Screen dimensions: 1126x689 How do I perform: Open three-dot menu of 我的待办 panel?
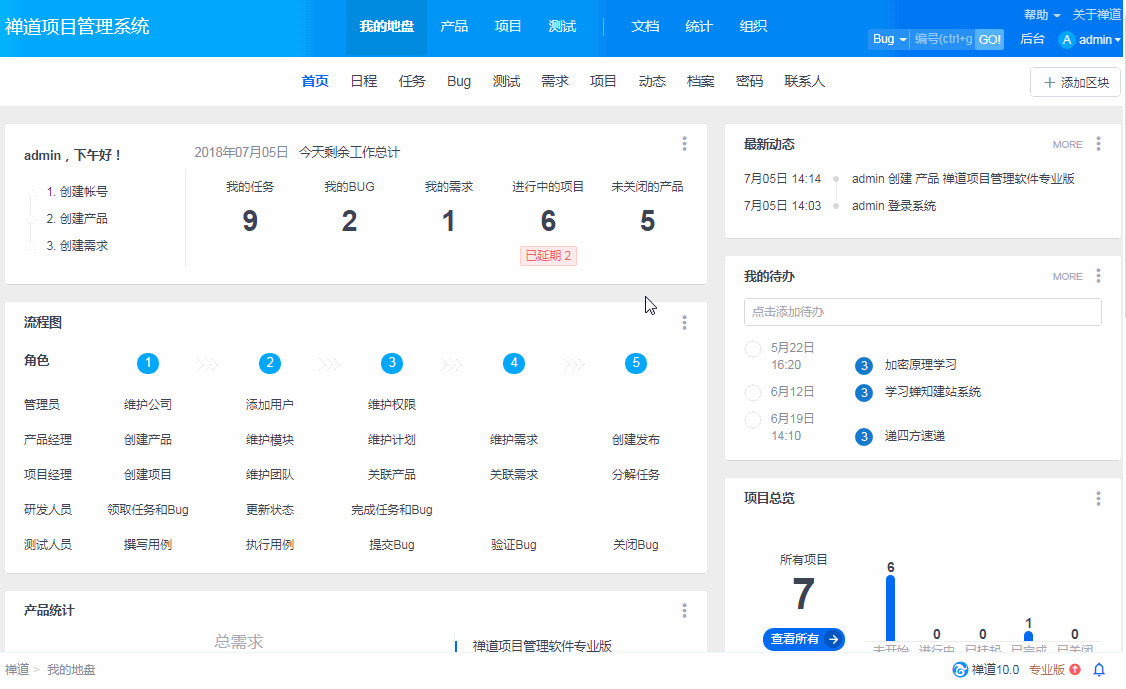[1098, 276]
